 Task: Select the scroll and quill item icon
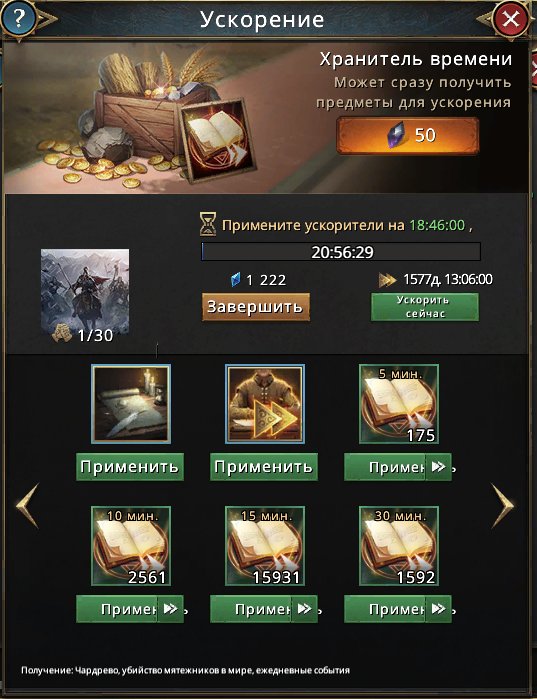click(x=131, y=404)
